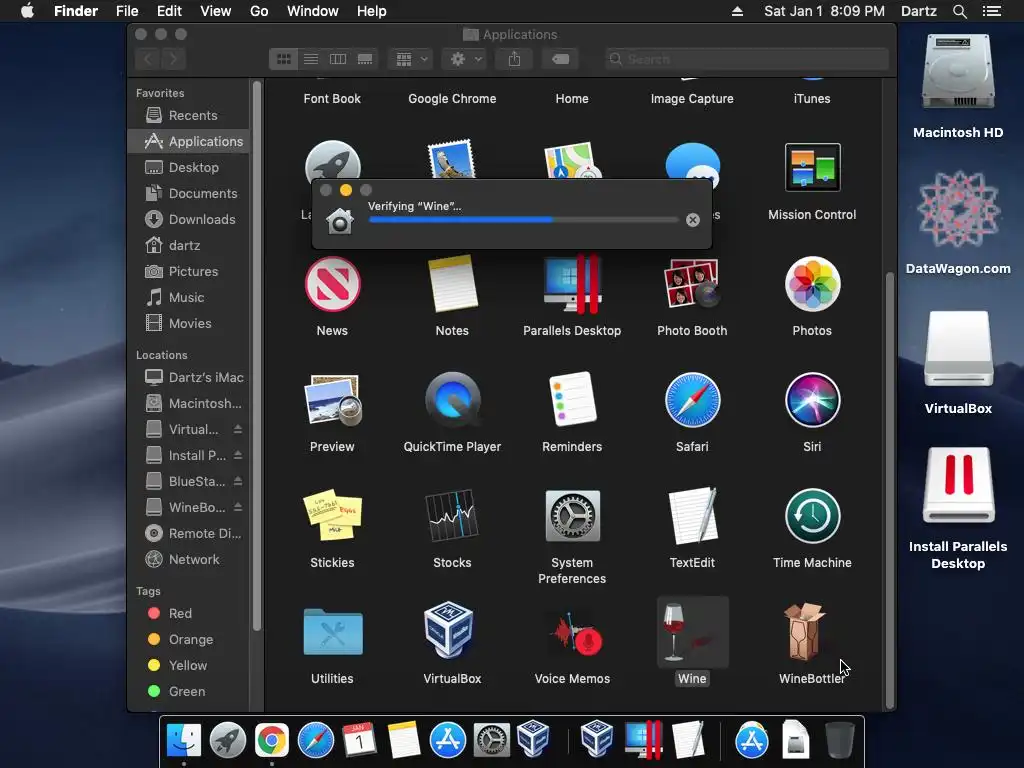
Task: Click the Applications window vertical scrollbar
Action: tap(889, 490)
